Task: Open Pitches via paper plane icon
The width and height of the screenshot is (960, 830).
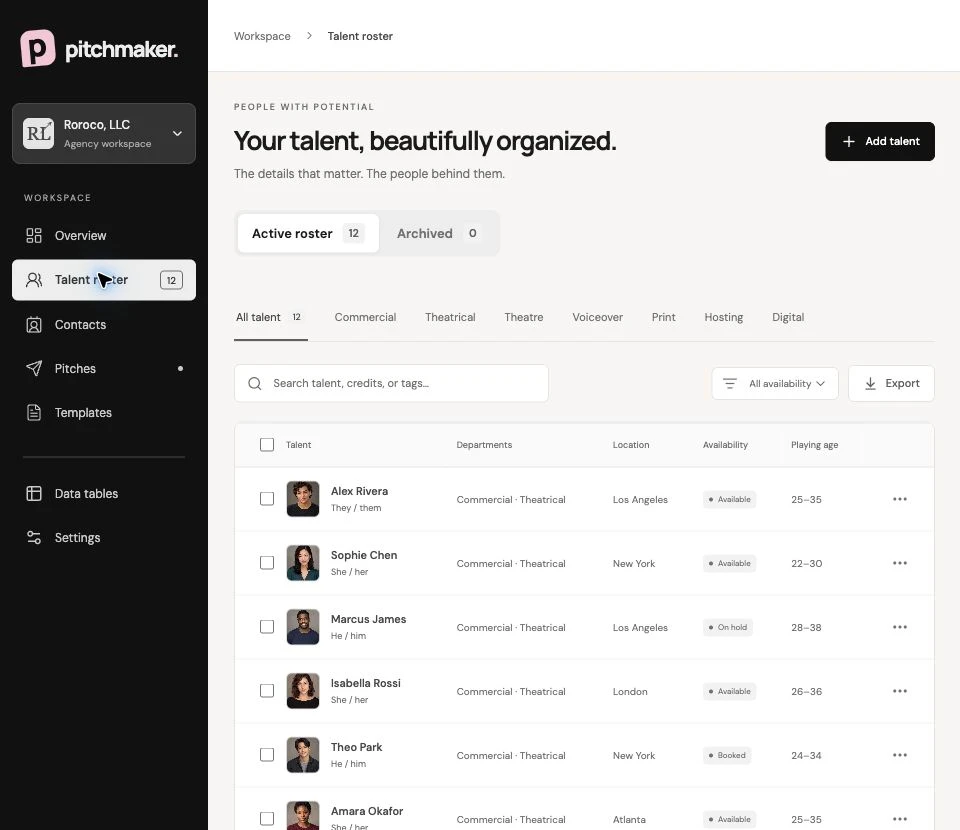Action: (x=34, y=368)
